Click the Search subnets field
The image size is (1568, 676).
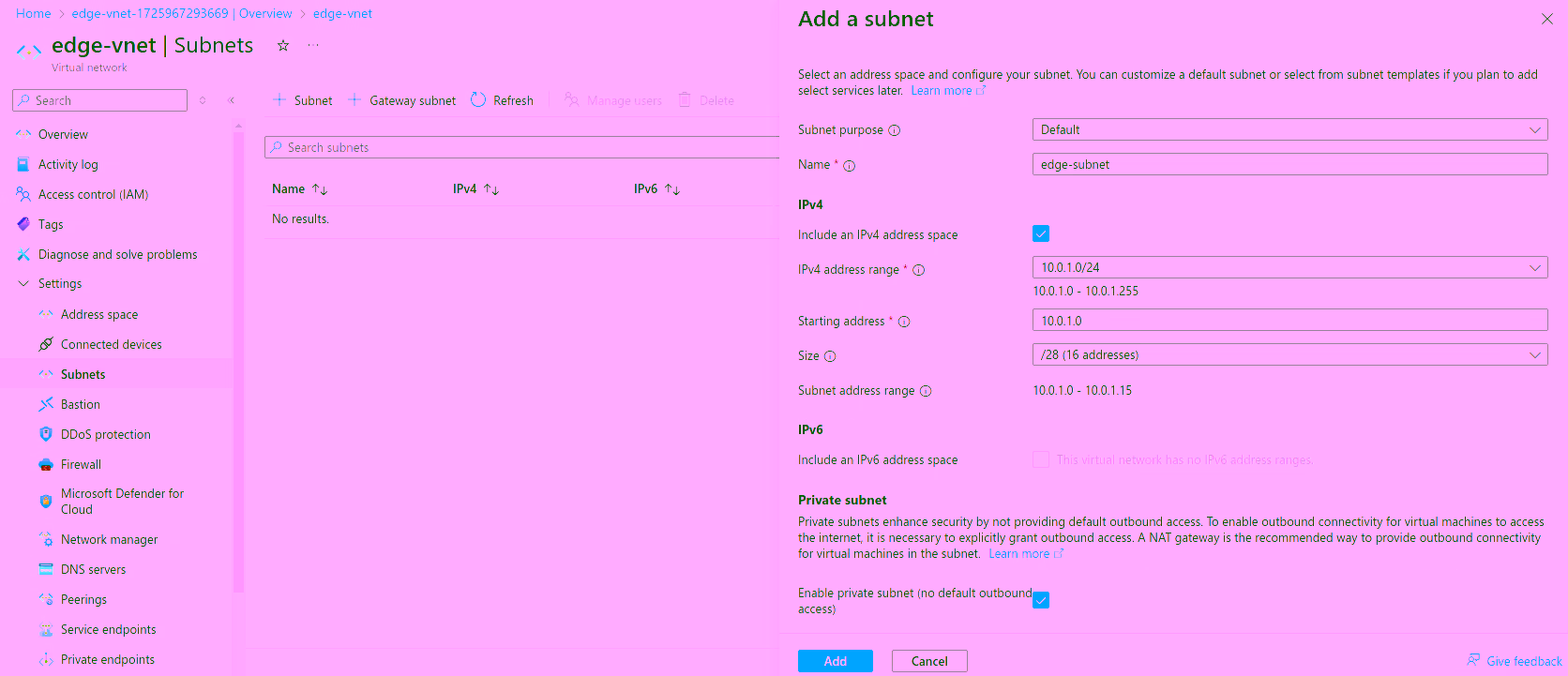522,147
